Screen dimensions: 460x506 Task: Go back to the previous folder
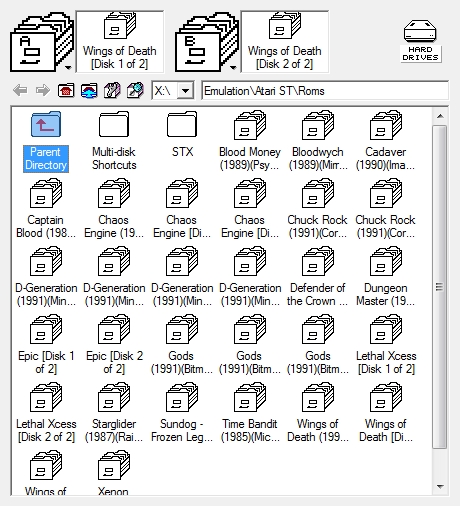[20, 90]
